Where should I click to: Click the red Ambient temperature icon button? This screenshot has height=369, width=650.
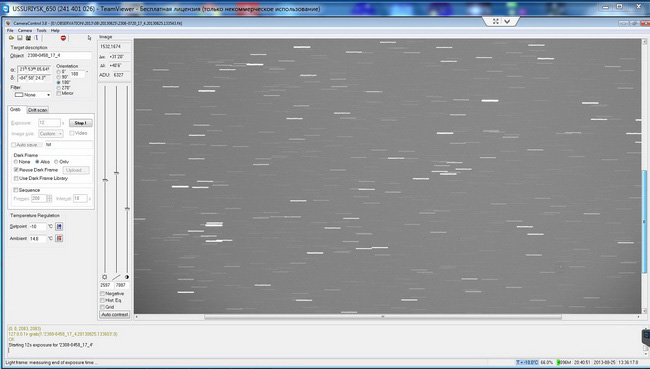point(59,238)
